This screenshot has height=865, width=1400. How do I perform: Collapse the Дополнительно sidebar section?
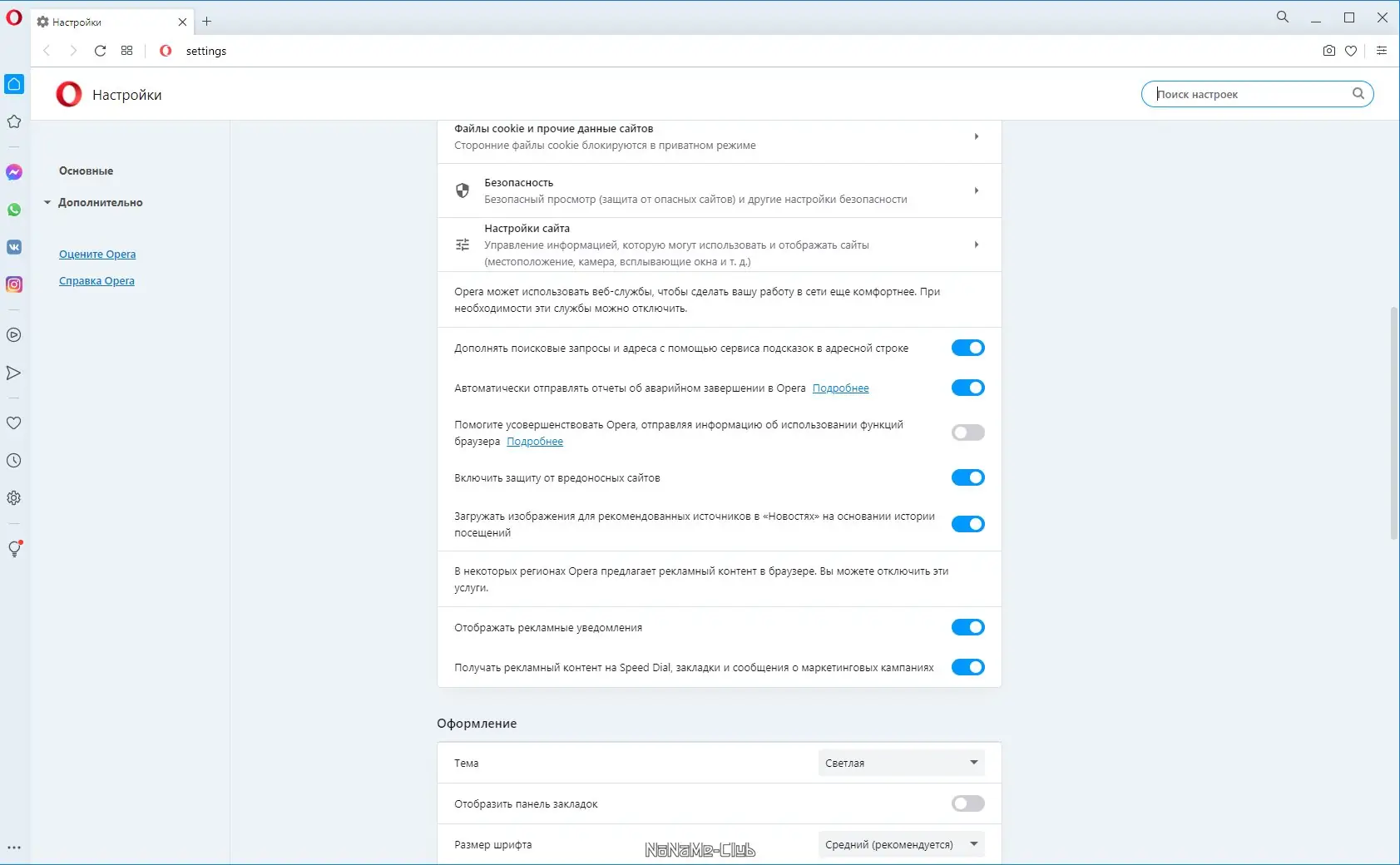pyautogui.click(x=93, y=202)
